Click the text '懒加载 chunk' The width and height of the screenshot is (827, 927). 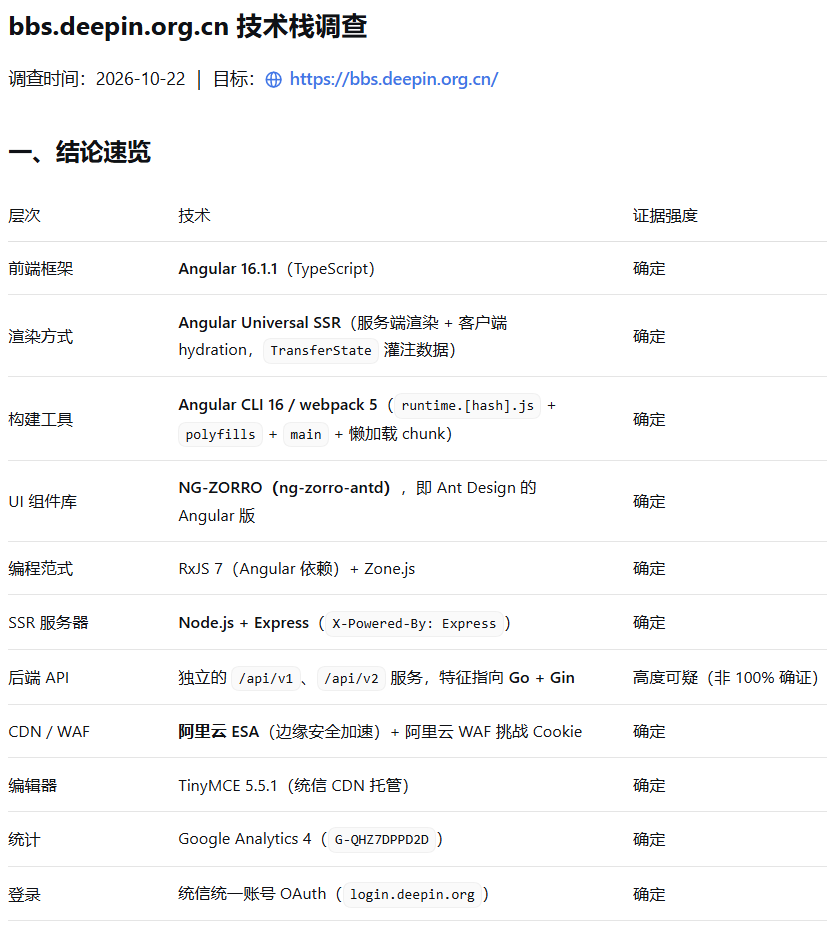click(397, 434)
